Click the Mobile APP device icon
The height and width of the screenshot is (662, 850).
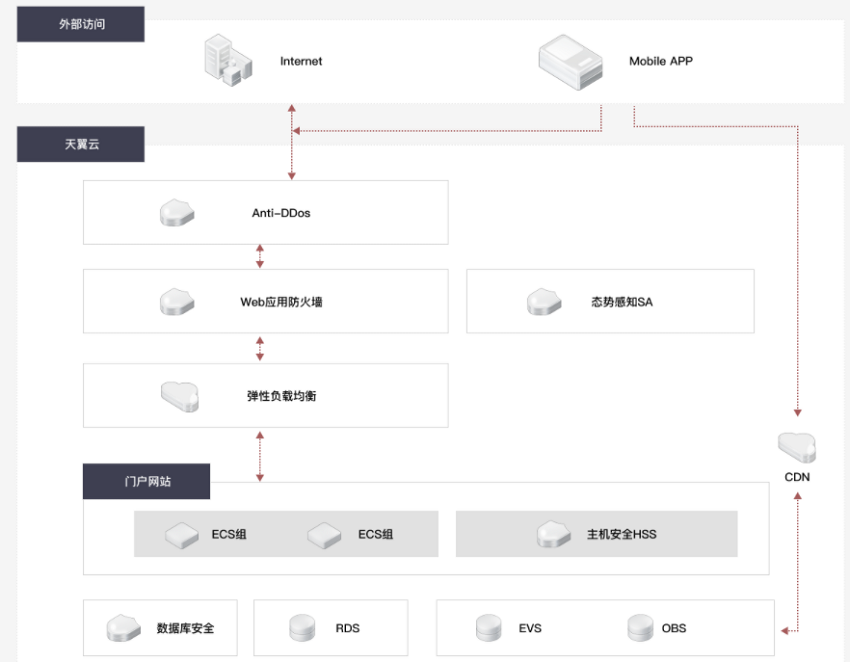[570, 62]
